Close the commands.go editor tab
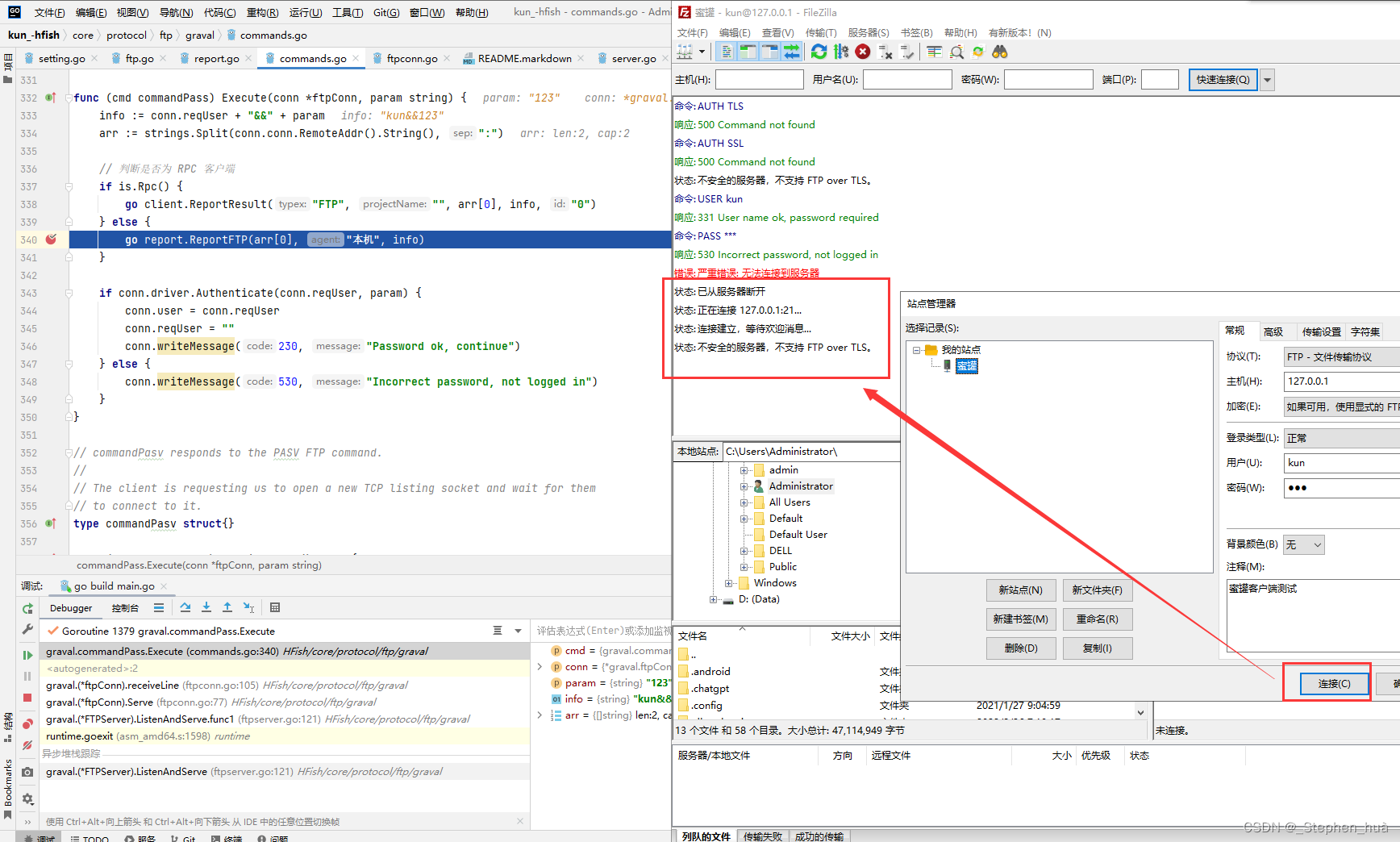The width and height of the screenshot is (1400, 842). click(x=356, y=58)
